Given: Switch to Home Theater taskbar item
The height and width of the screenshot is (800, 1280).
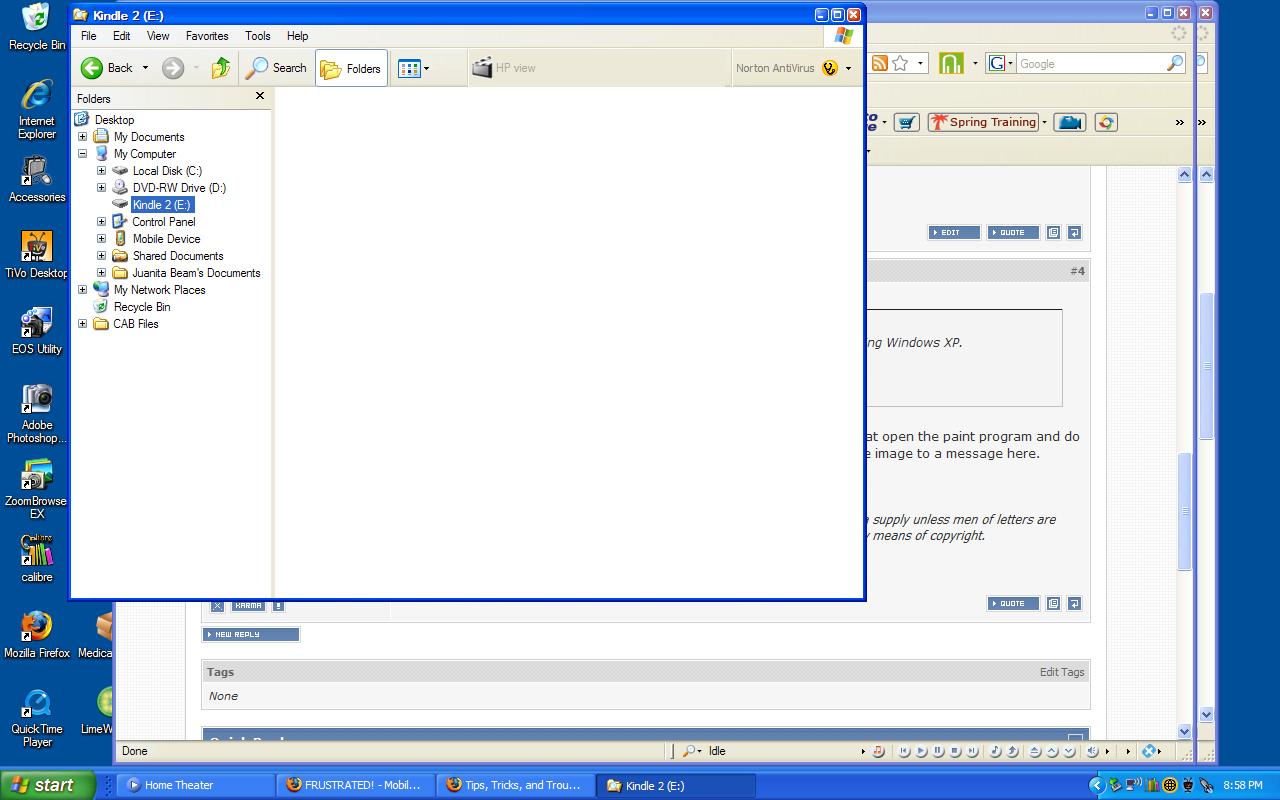Looking at the screenshot, I should point(196,785).
